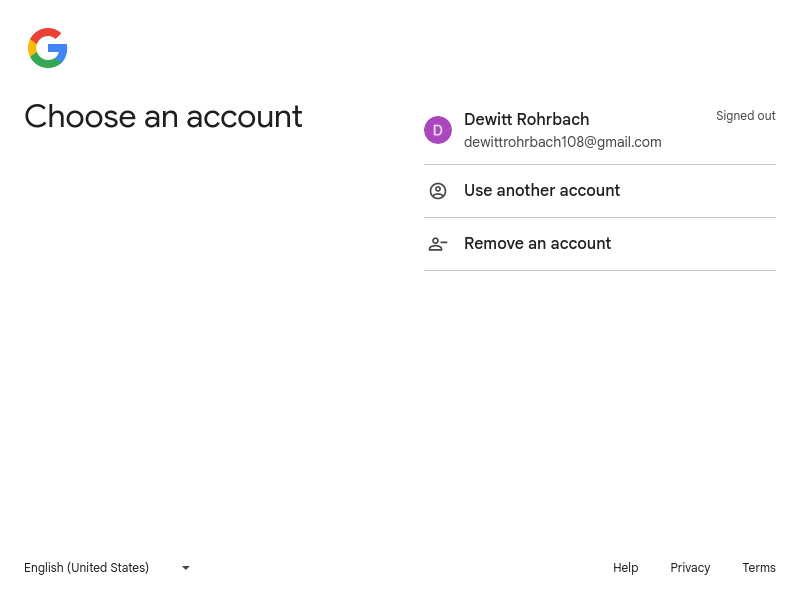Expand the language dropdown arrow

(x=185, y=568)
